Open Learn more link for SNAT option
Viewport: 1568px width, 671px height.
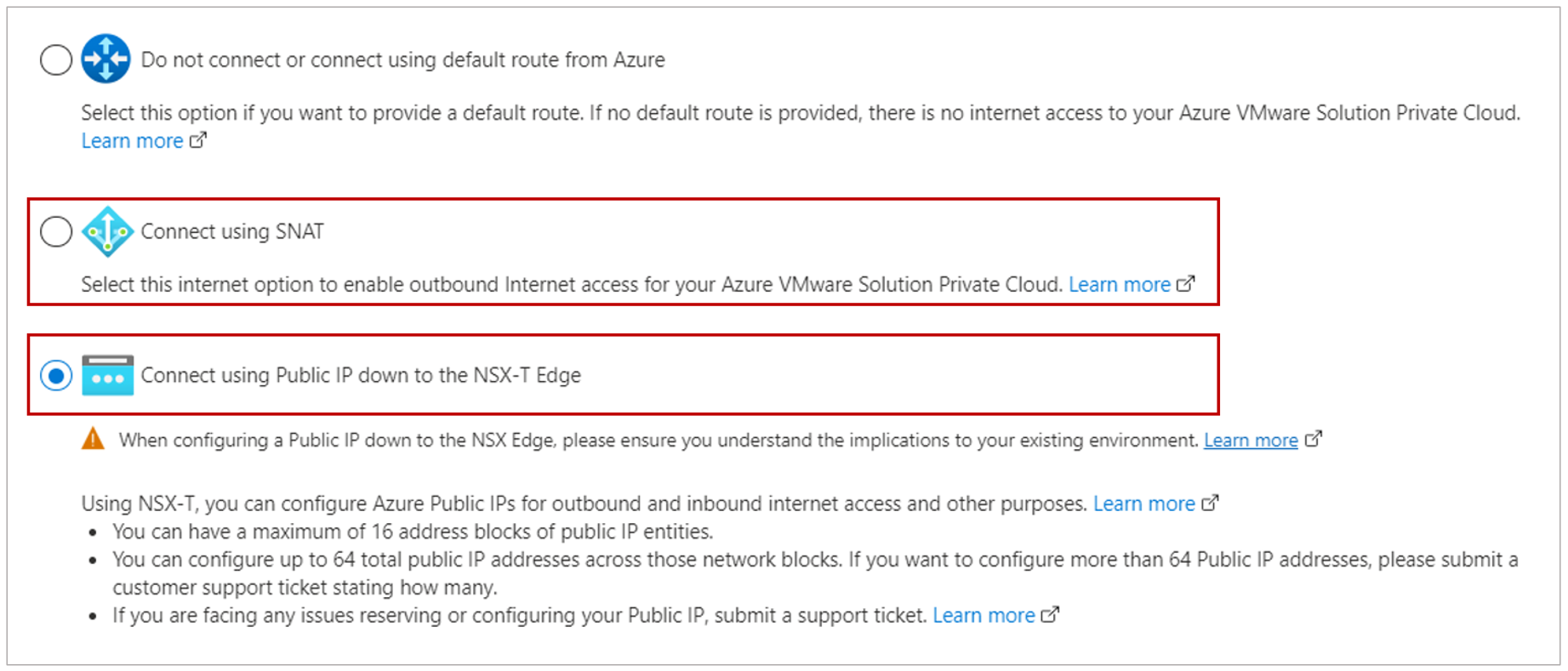1119,284
